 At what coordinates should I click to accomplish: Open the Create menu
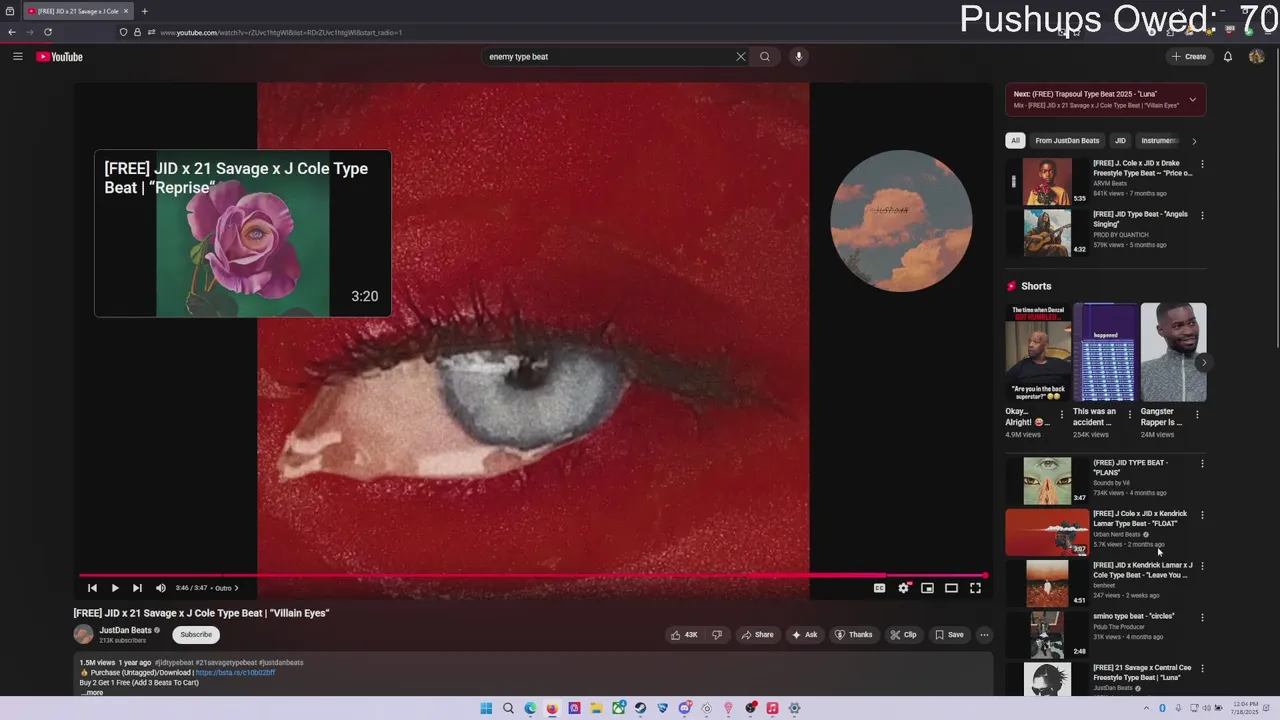point(1189,57)
